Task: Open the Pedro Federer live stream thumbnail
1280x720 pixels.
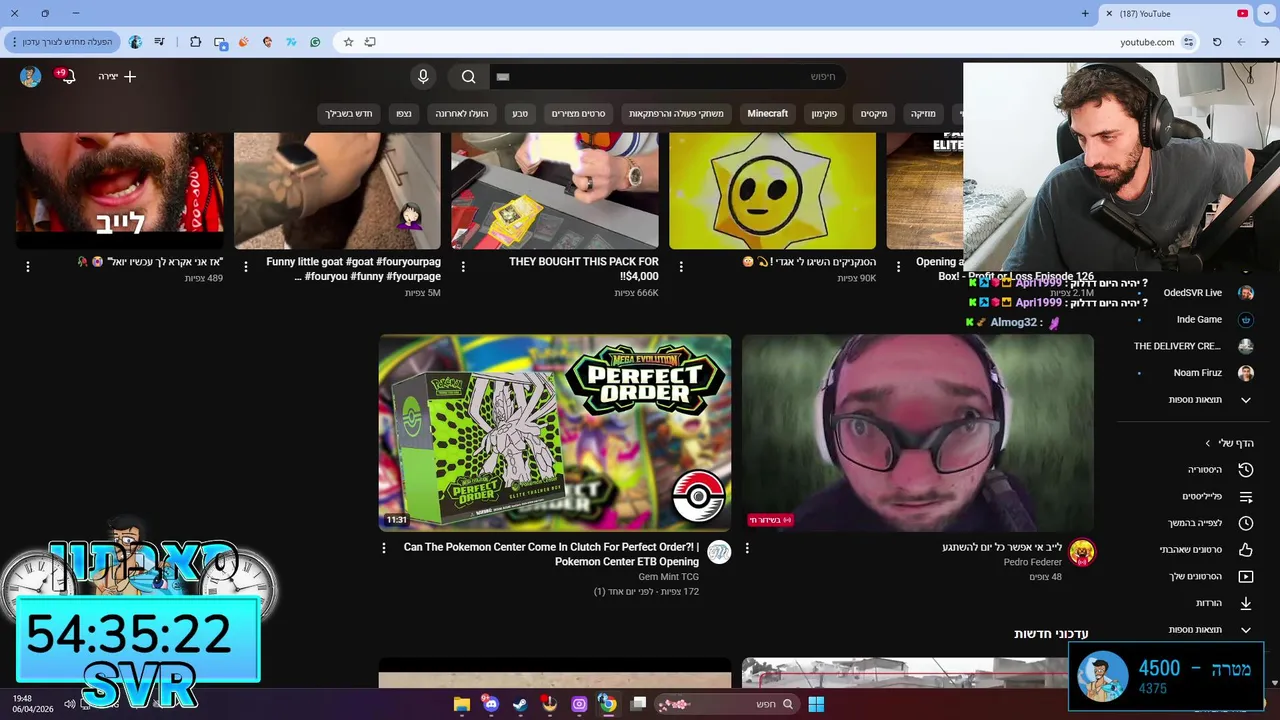Action: click(918, 432)
